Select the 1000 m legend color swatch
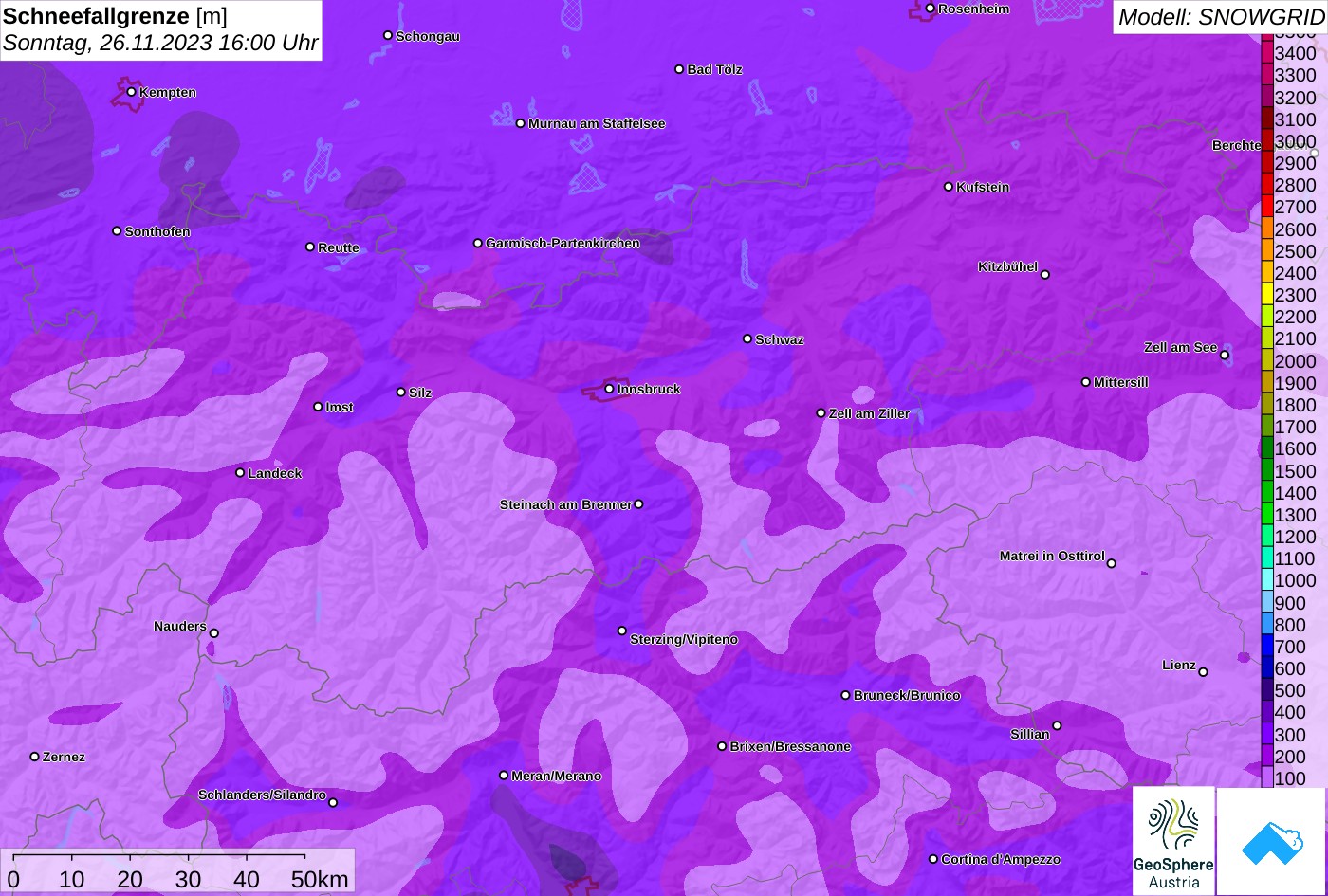The image size is (1328, 896). click(x=1266, y=580)
